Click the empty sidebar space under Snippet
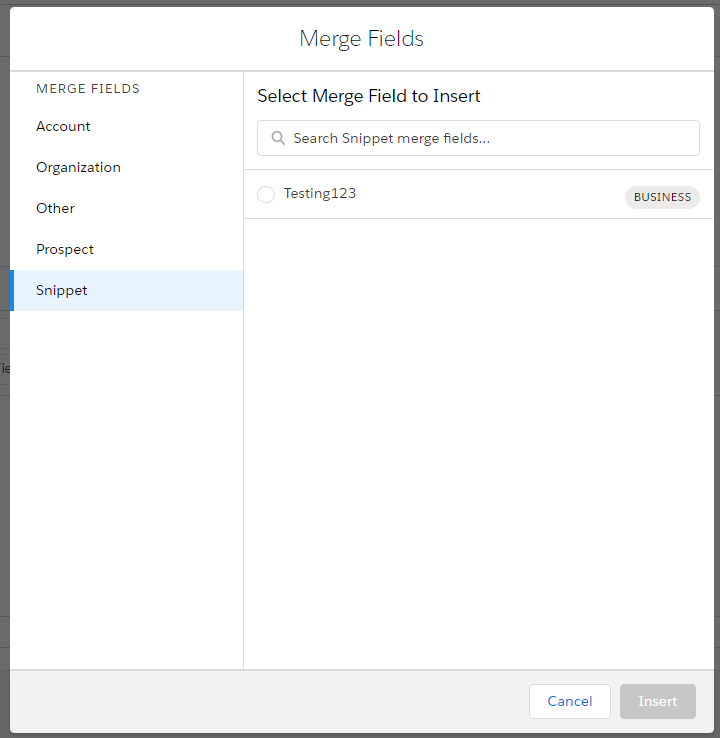The height and width of the screenshot is (738, 720). (x=126, y=480)
